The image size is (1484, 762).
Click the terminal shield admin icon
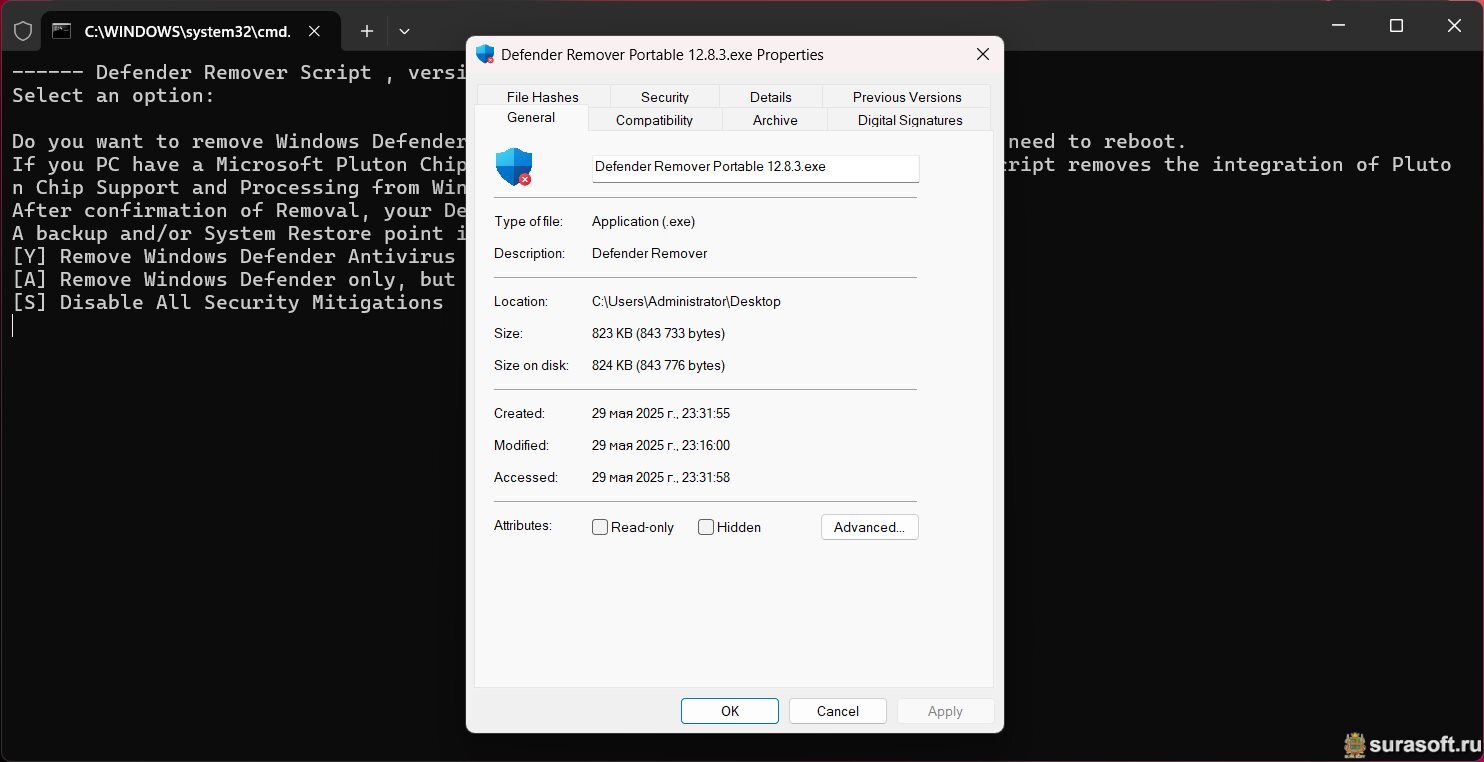22,31
